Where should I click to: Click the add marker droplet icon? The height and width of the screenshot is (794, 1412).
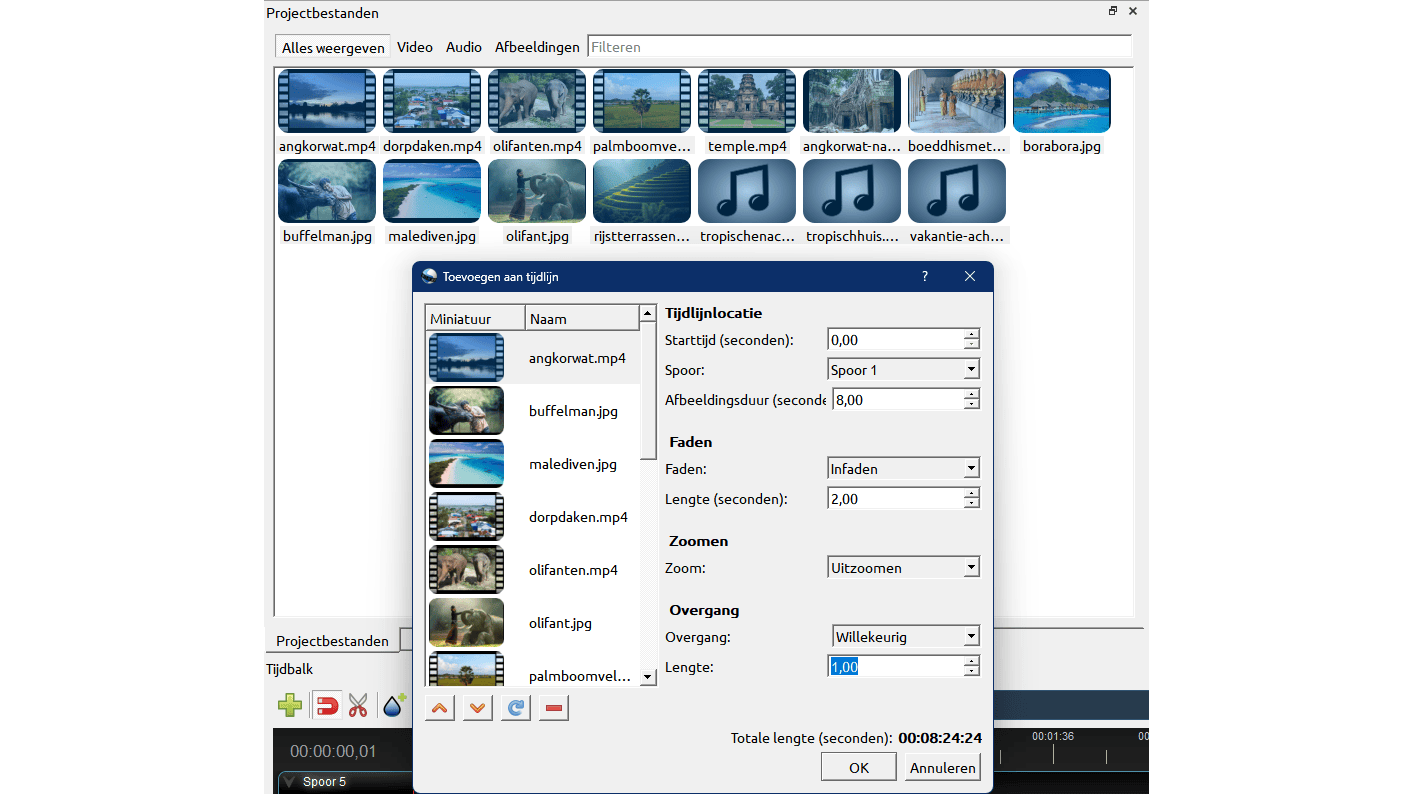click(394, 706)
